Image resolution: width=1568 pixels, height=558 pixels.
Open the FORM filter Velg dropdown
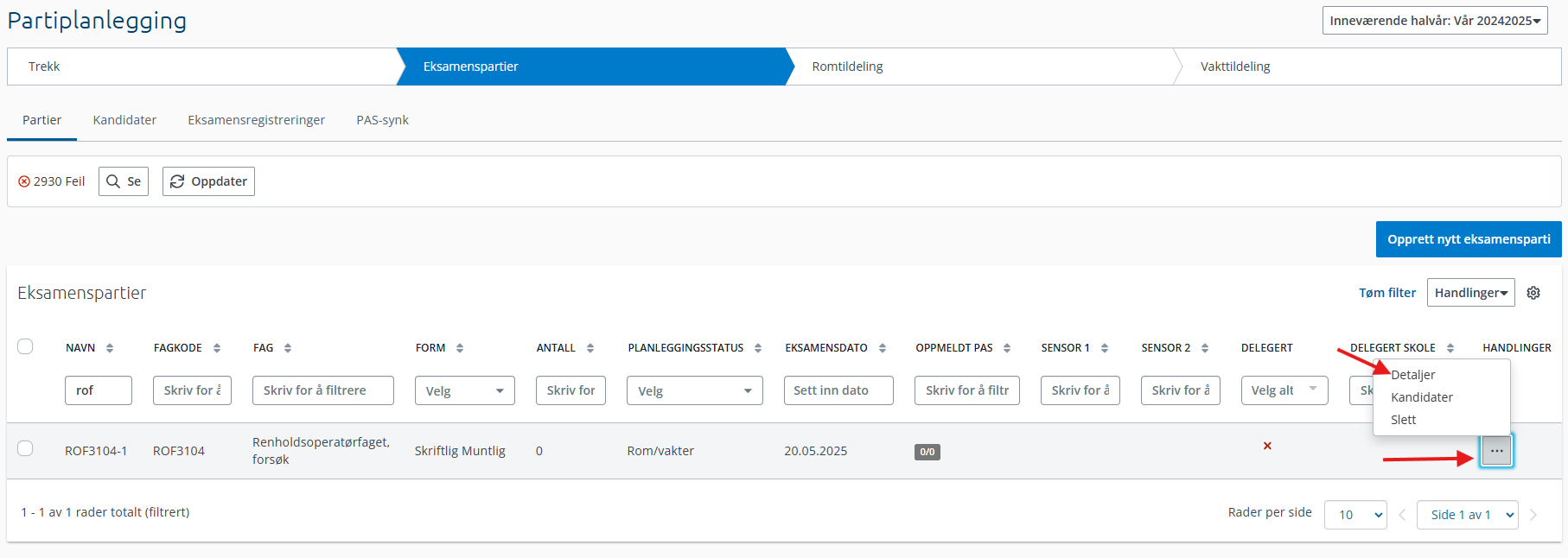pos(464,390)
